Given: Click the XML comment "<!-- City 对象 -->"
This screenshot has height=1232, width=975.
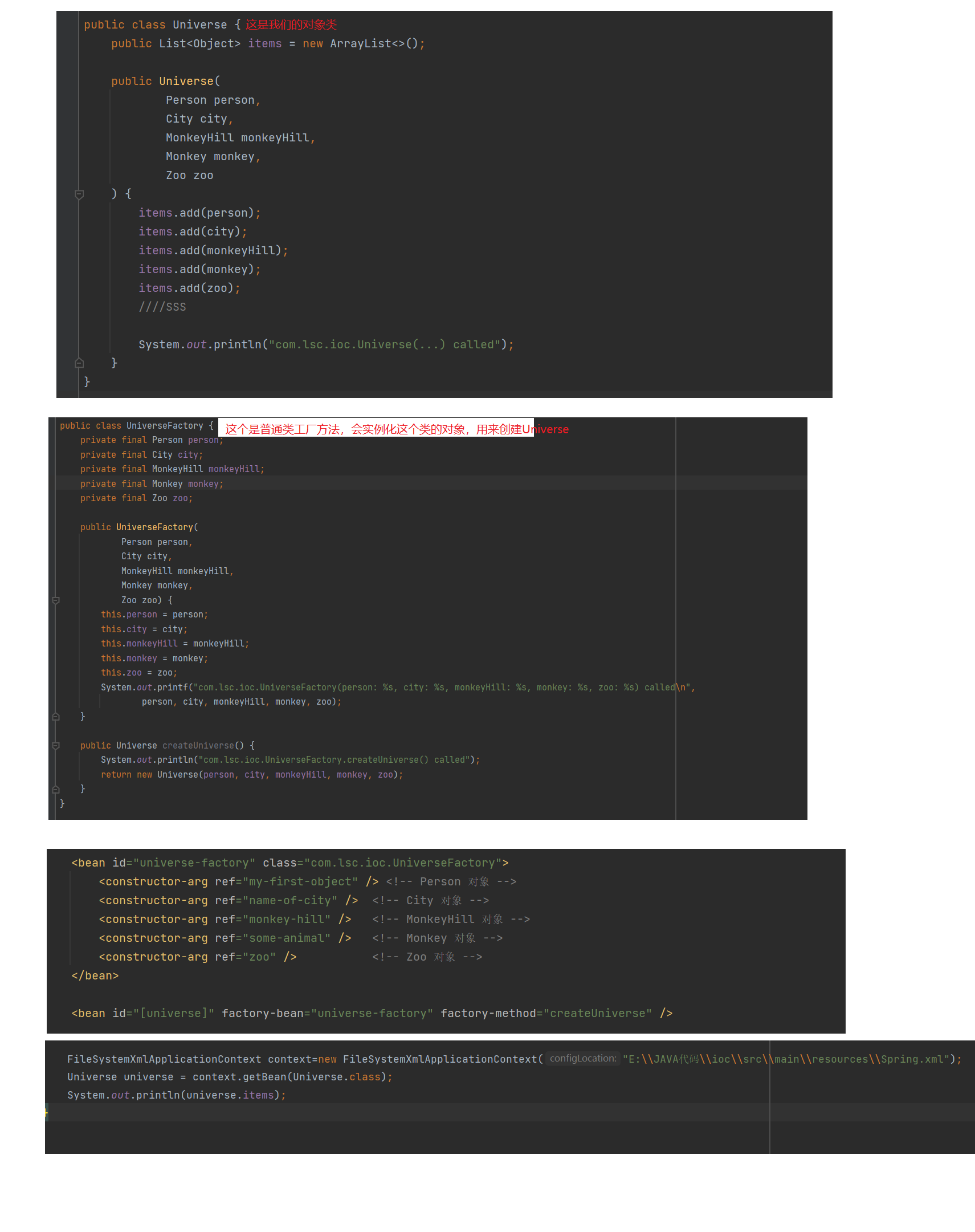Looking at the screenshot, I should click(430, 900).
